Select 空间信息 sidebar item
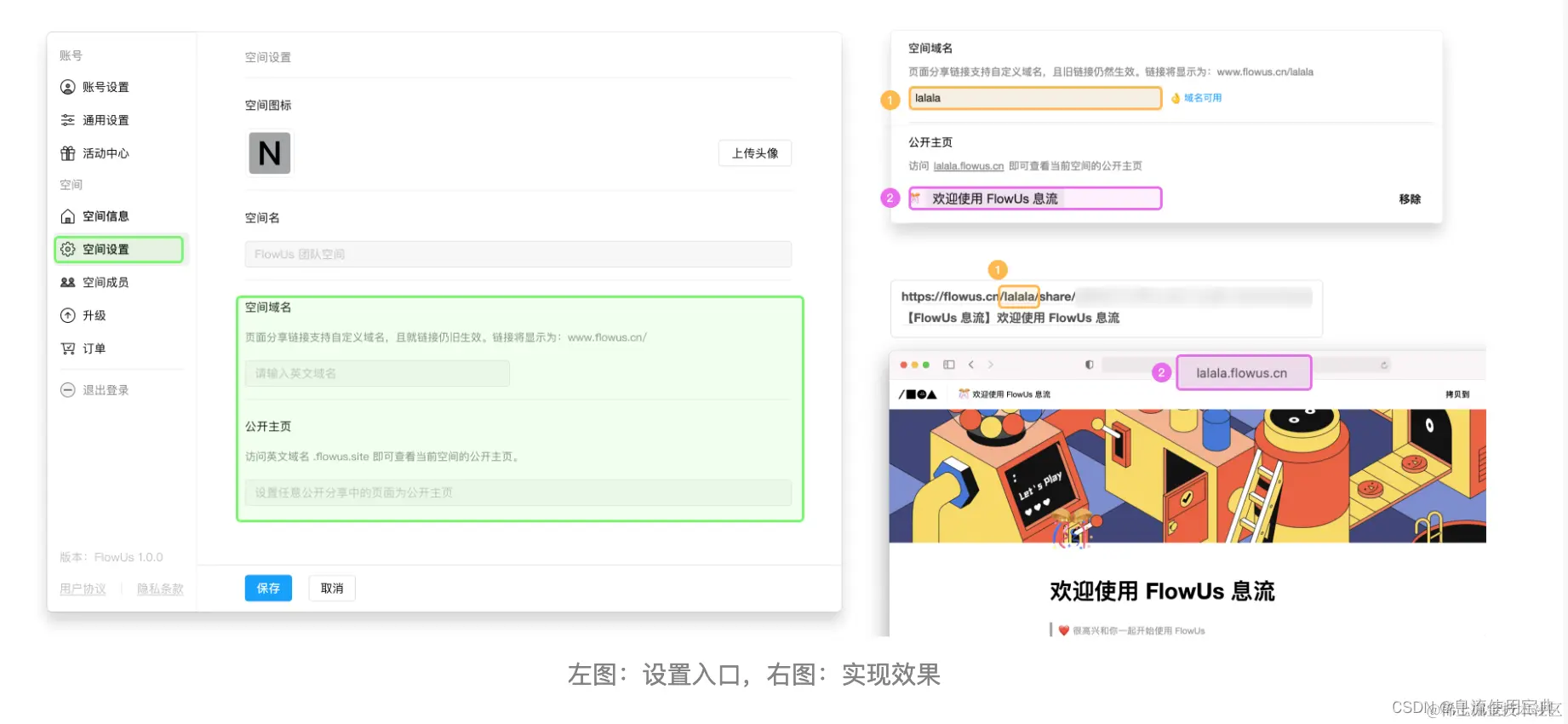1568x724 pixels. tap(106, 216)
